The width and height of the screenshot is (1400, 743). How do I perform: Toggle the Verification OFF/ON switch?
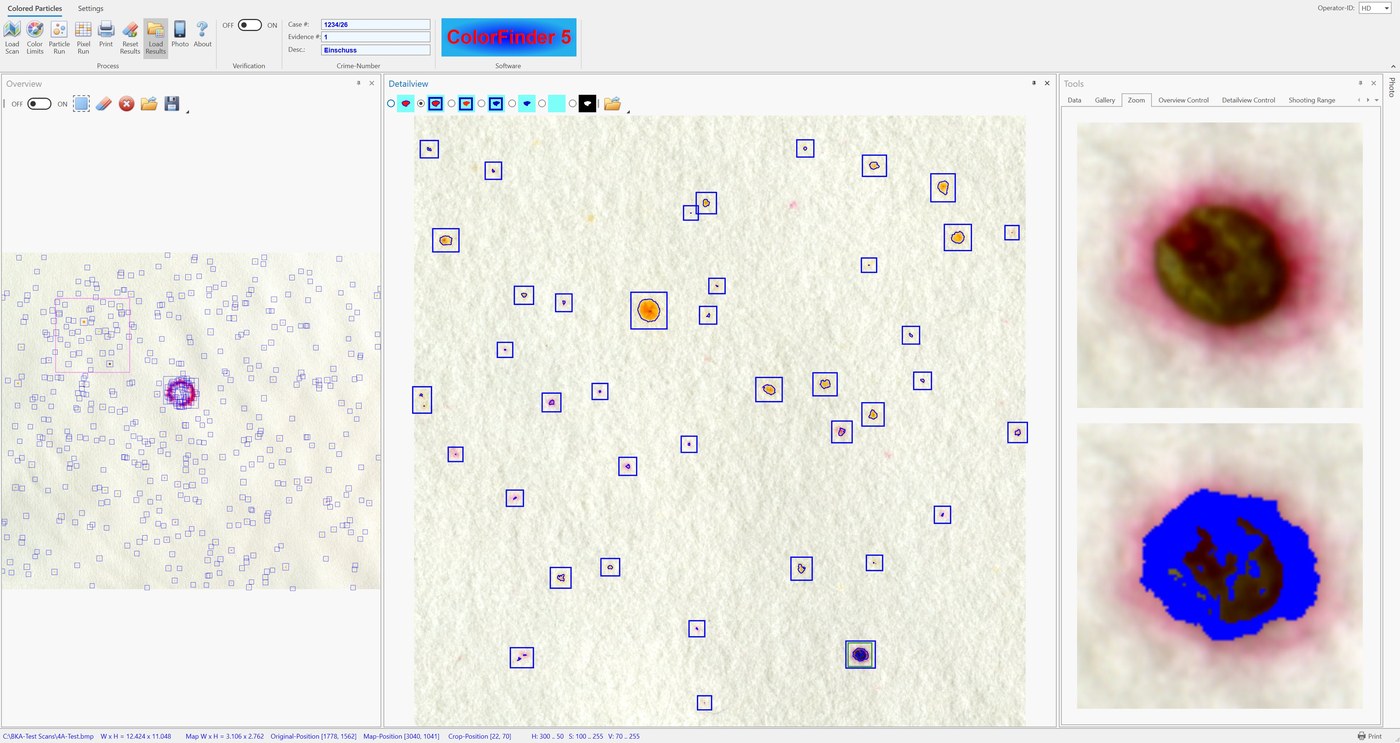coord(250,25)
